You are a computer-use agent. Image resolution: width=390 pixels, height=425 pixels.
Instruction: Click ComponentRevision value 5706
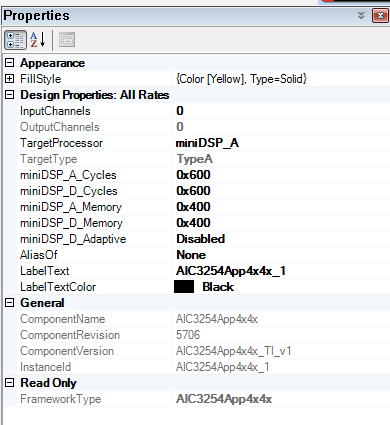pyautogui.click(x=188, y=335)
